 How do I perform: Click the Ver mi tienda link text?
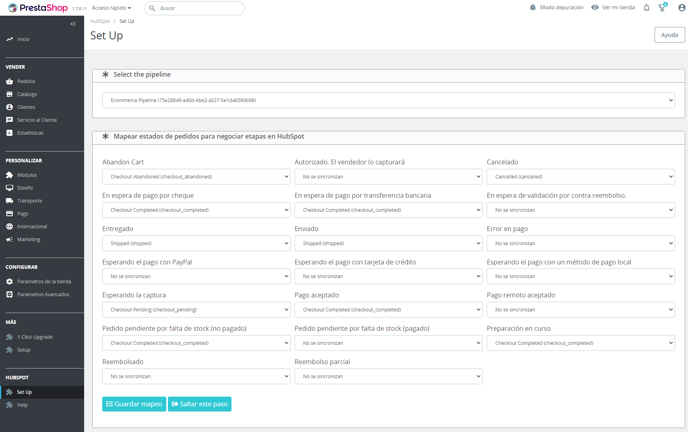pos(618,7)
